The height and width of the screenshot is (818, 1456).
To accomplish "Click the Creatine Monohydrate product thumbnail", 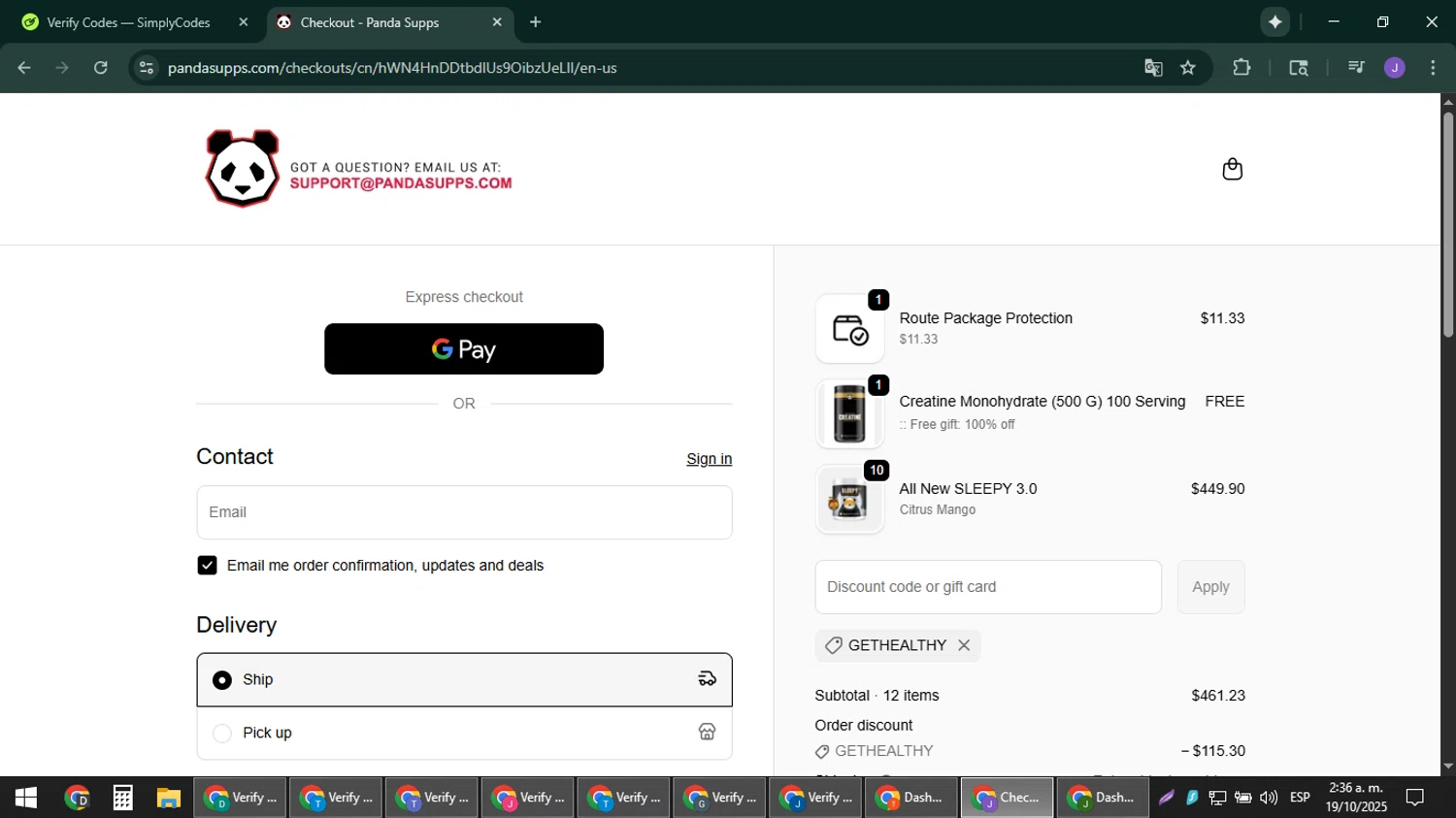I will click(x=849, y=414).
